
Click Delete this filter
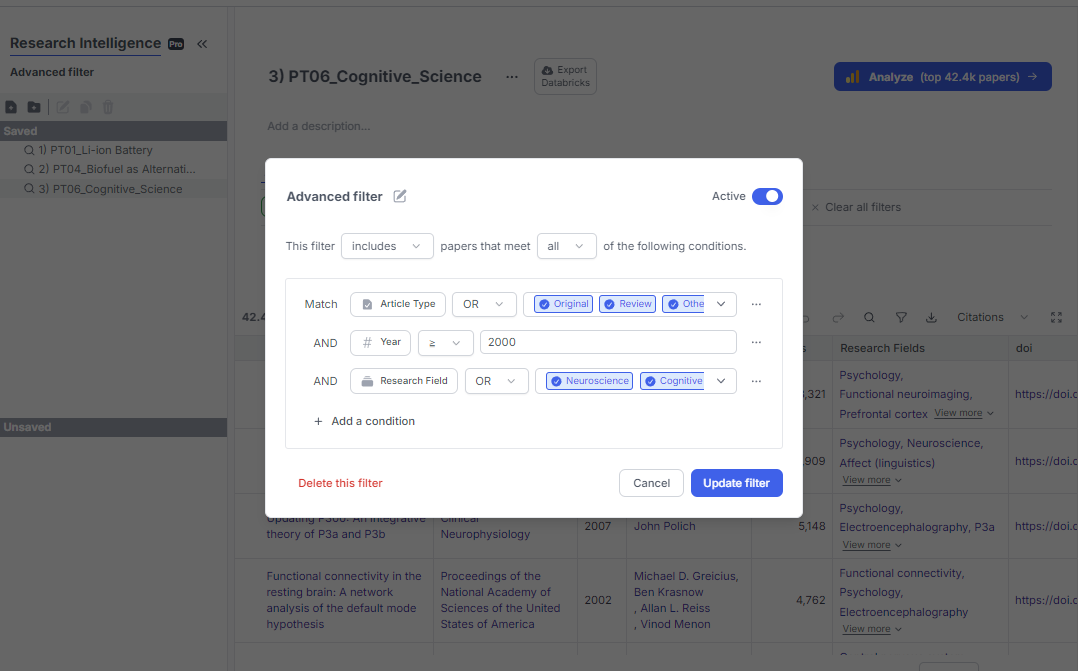pyautogui.click(x=340, y=483)
